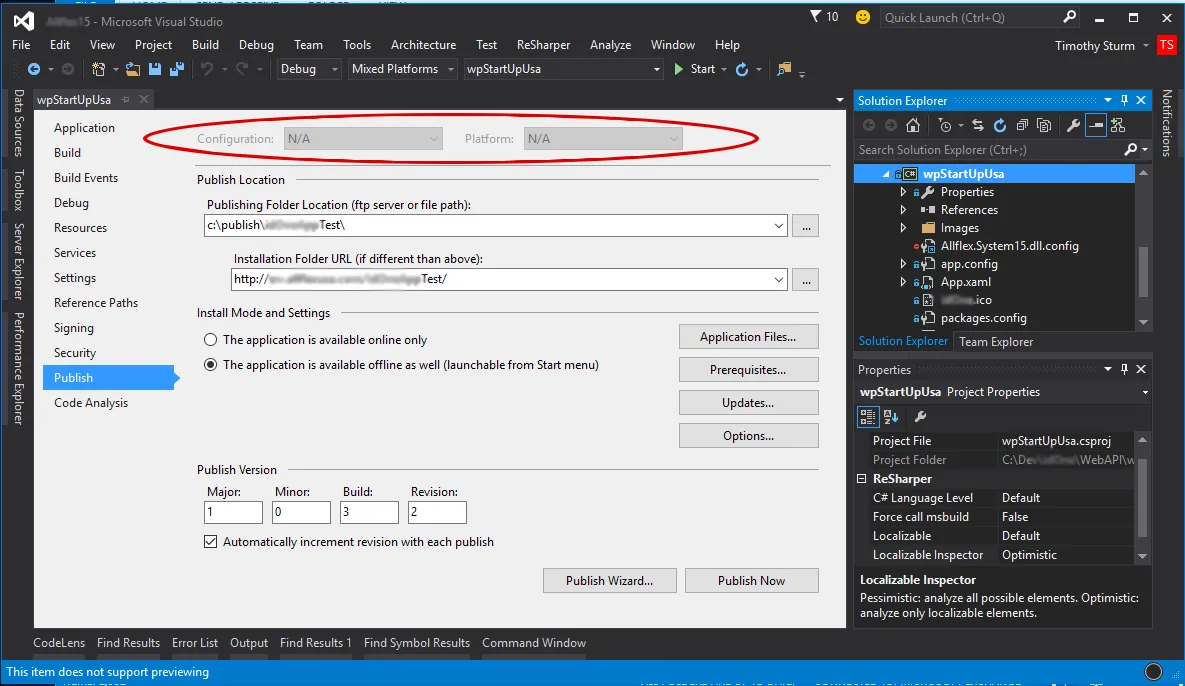Click the Prerequisites button

click(748, 369)
